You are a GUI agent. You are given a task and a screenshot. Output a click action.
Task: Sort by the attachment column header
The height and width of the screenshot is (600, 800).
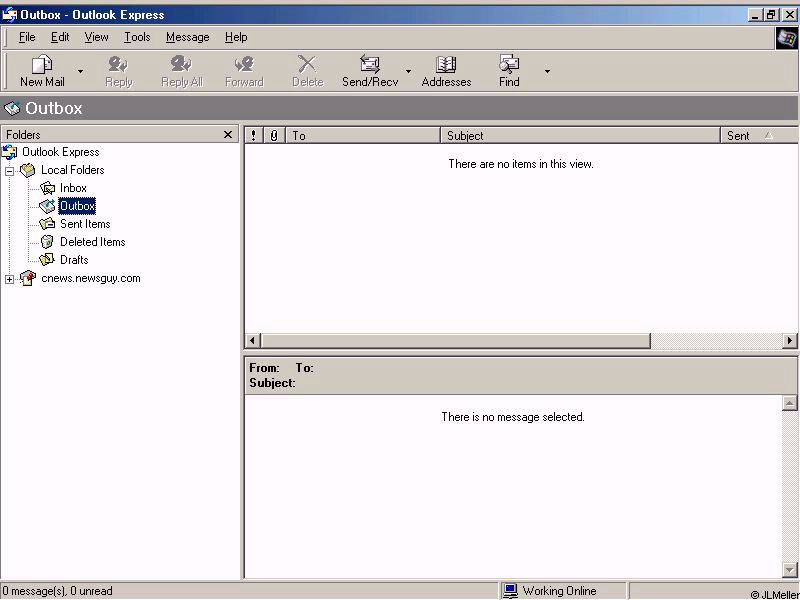point(274,136)
